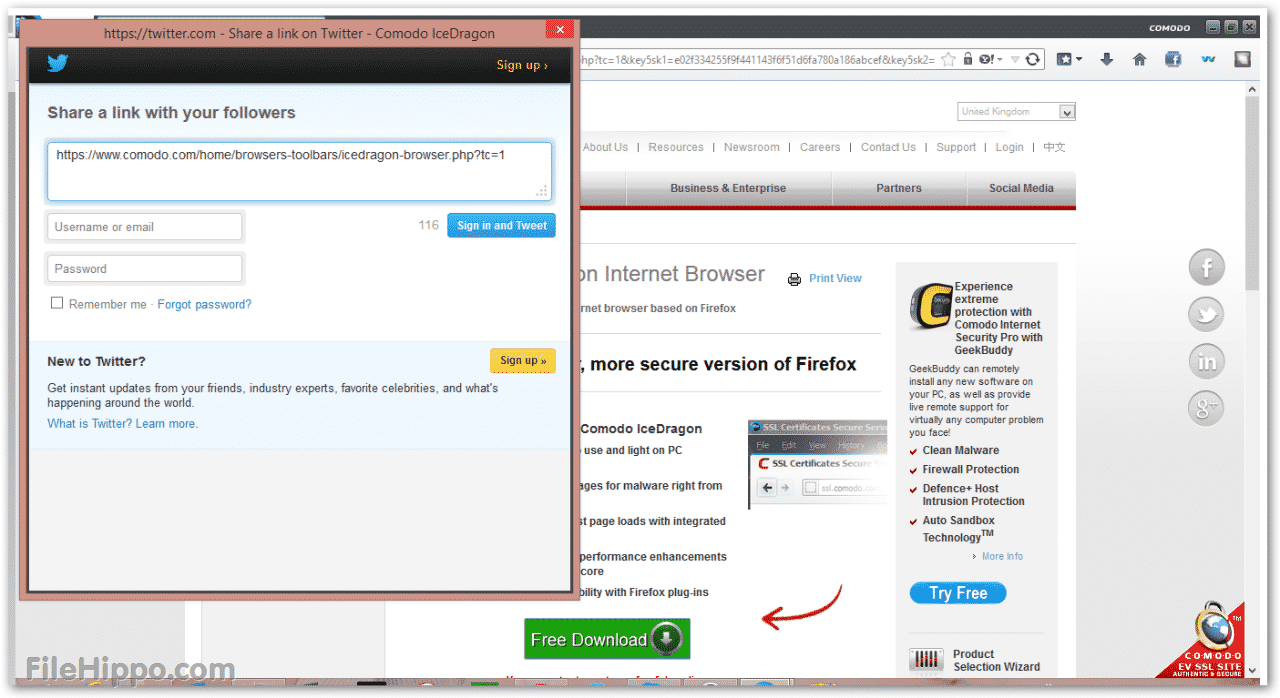The width and height of the screenshot is (1280, 698).
Task: Enable the Remember me checkbox
Action: pos(57,303)
